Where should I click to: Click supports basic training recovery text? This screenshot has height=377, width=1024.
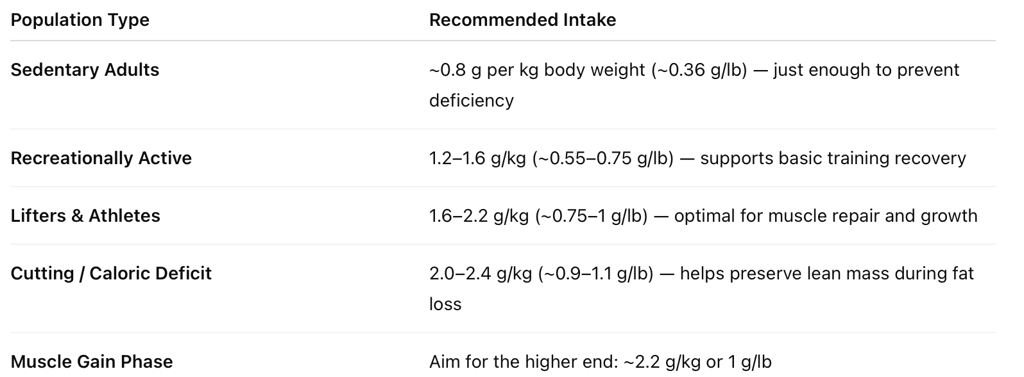click(x=833, y=158)
